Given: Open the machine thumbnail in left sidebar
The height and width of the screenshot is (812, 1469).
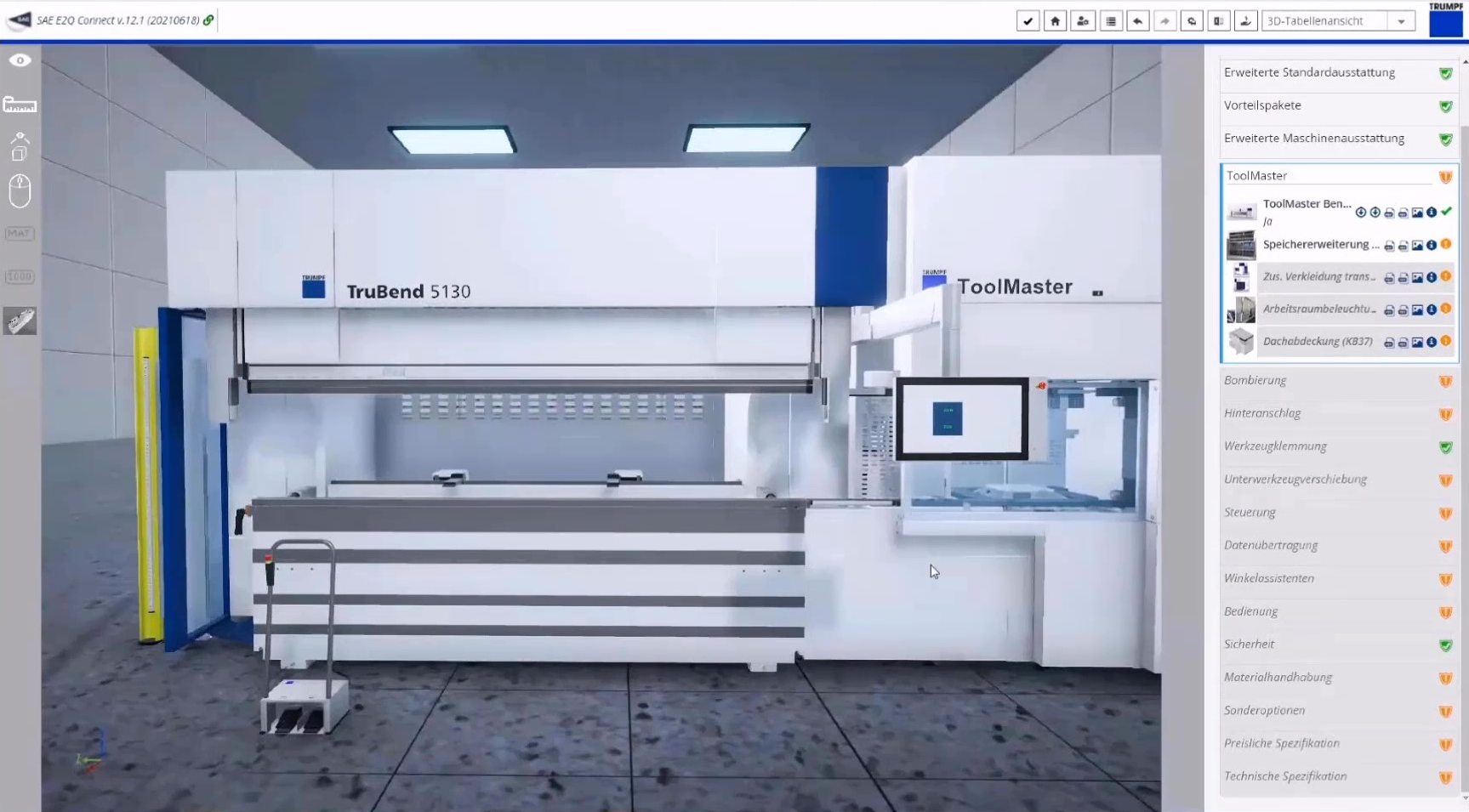Looking at the screenshot, I should [20, 321].
